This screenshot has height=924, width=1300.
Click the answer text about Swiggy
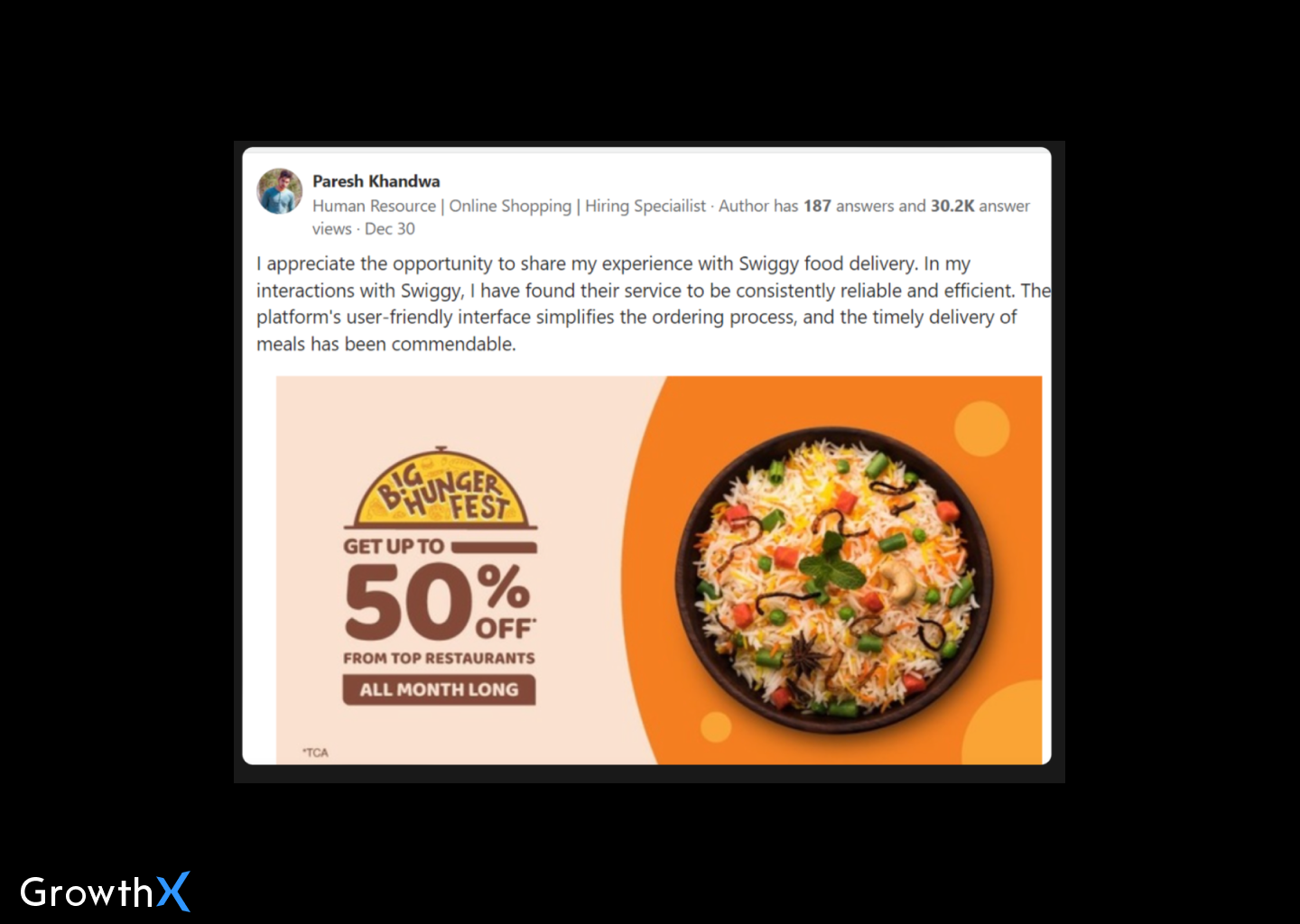coord(654,304)
